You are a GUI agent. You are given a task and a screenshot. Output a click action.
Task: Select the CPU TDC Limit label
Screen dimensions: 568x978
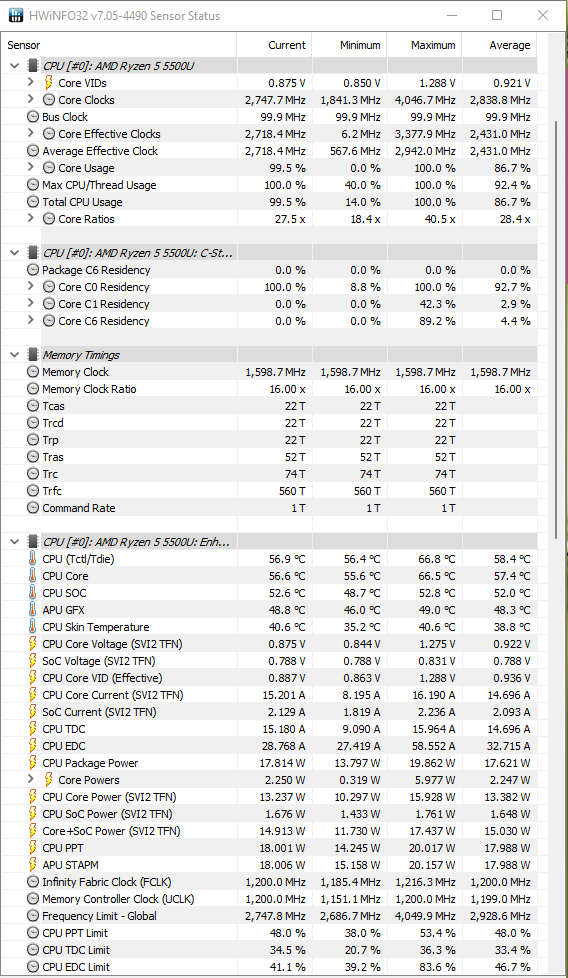pyautogui.click(x=76, y=949)
